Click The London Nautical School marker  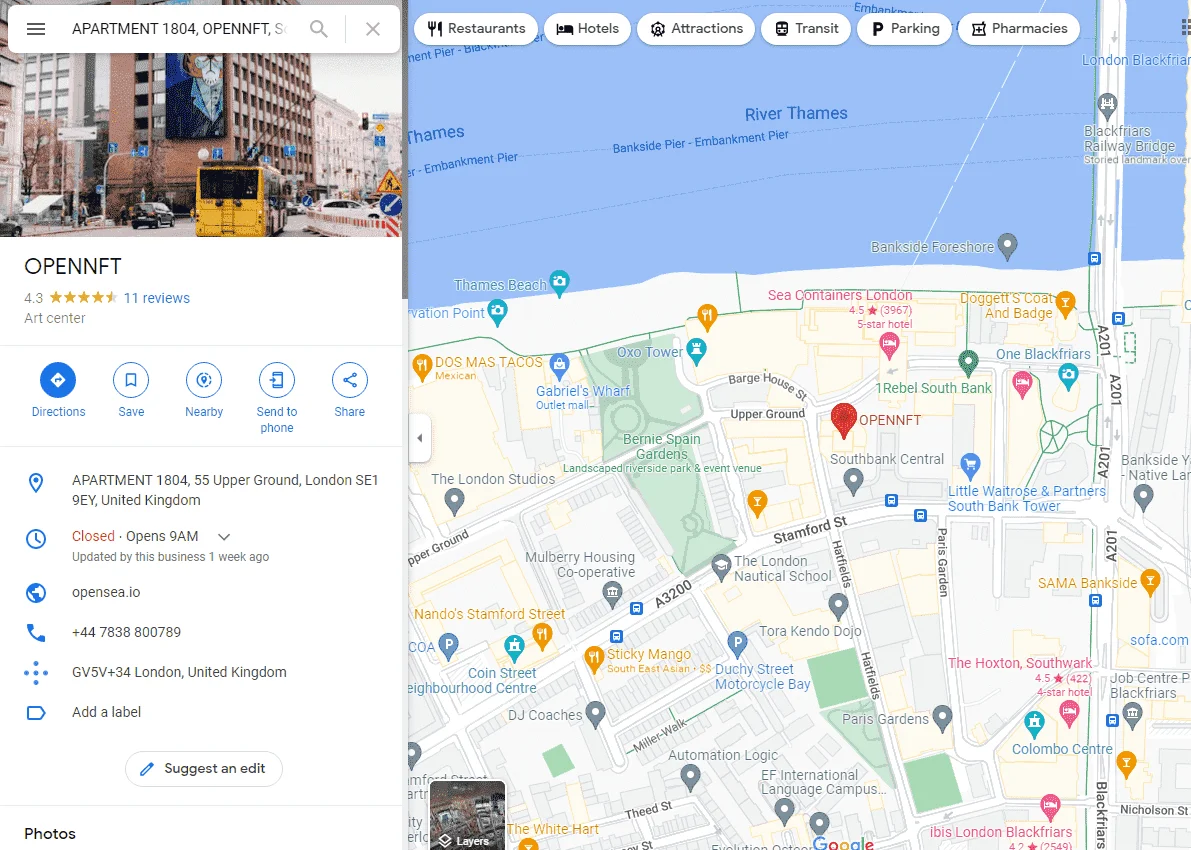pos(721,567)
